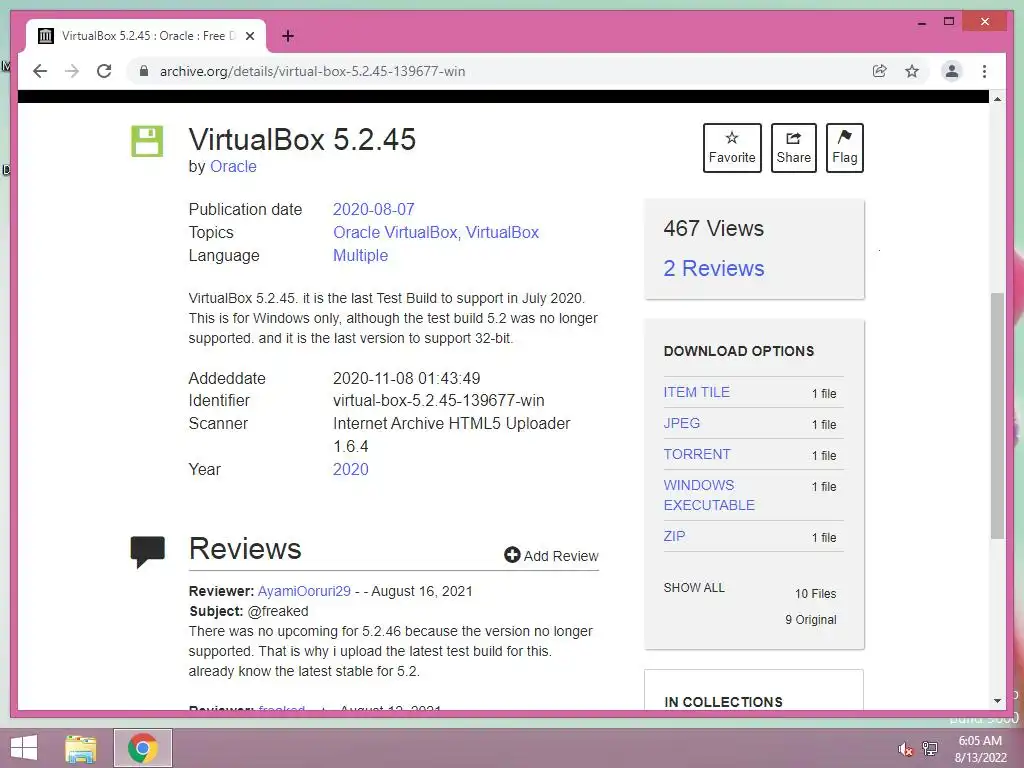Download the WINDOWS EXECUTABLE file
Image resolution: width=1024 pixels, height=768 pixels.
[x=709, y=495]
